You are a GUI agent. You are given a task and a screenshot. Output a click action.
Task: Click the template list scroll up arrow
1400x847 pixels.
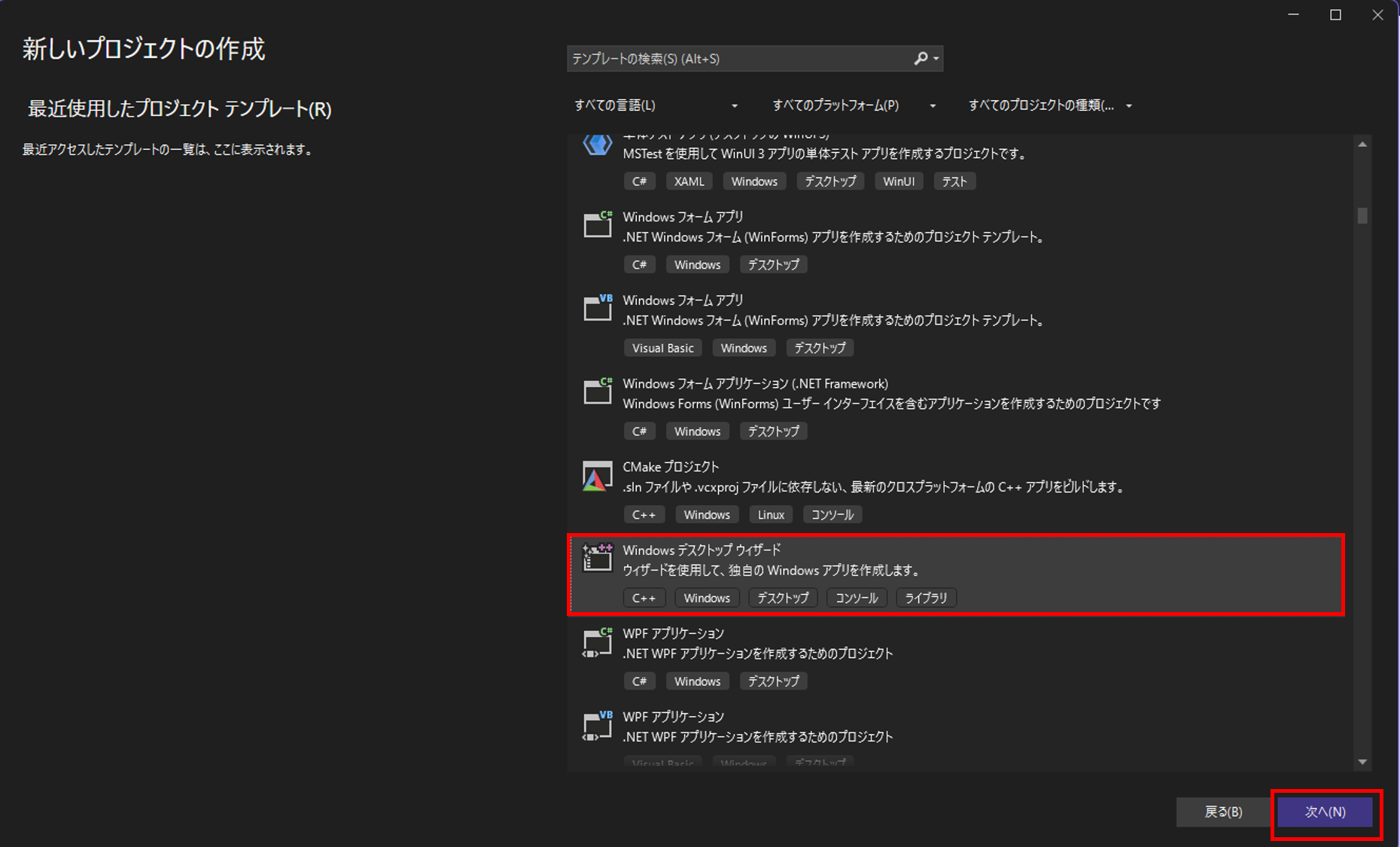(x=1362, y=144)
